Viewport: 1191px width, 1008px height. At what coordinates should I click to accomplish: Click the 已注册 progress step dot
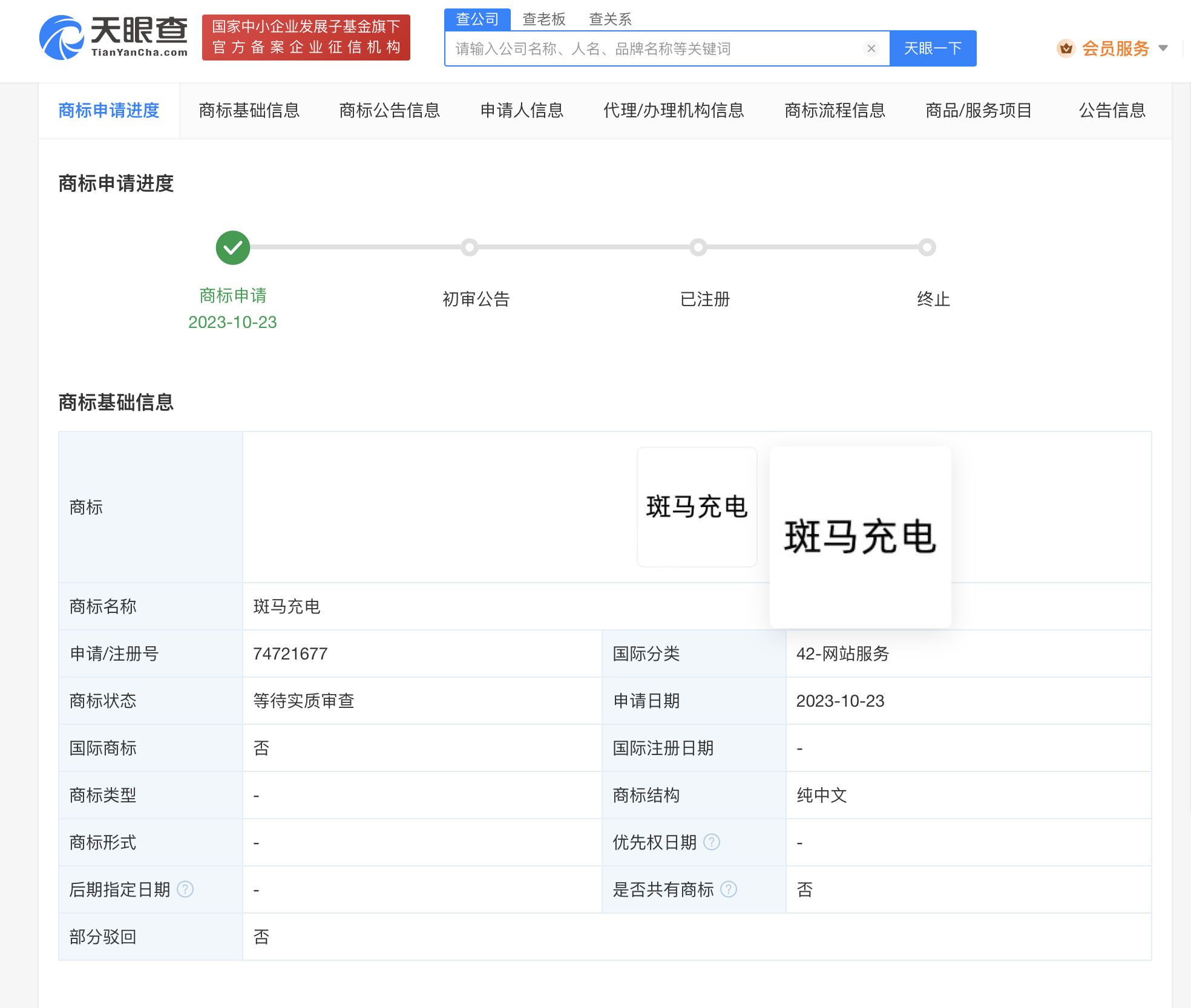(x=698, y=247)
